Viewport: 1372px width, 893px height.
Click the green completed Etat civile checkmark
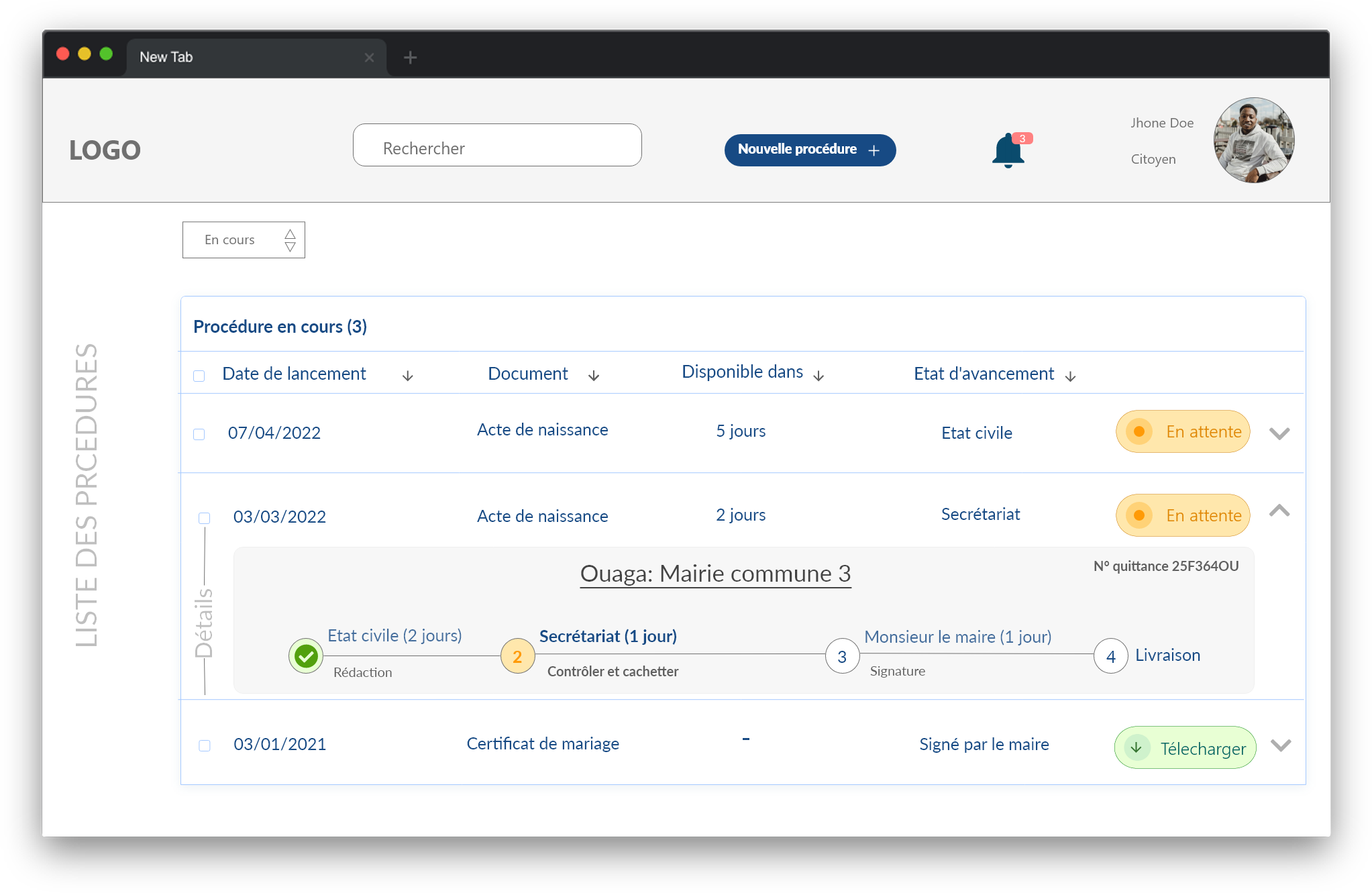coord(306,655)
